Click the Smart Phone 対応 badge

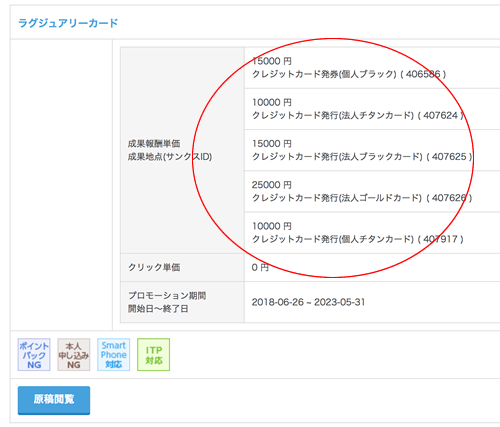click(x=114, y=355)
